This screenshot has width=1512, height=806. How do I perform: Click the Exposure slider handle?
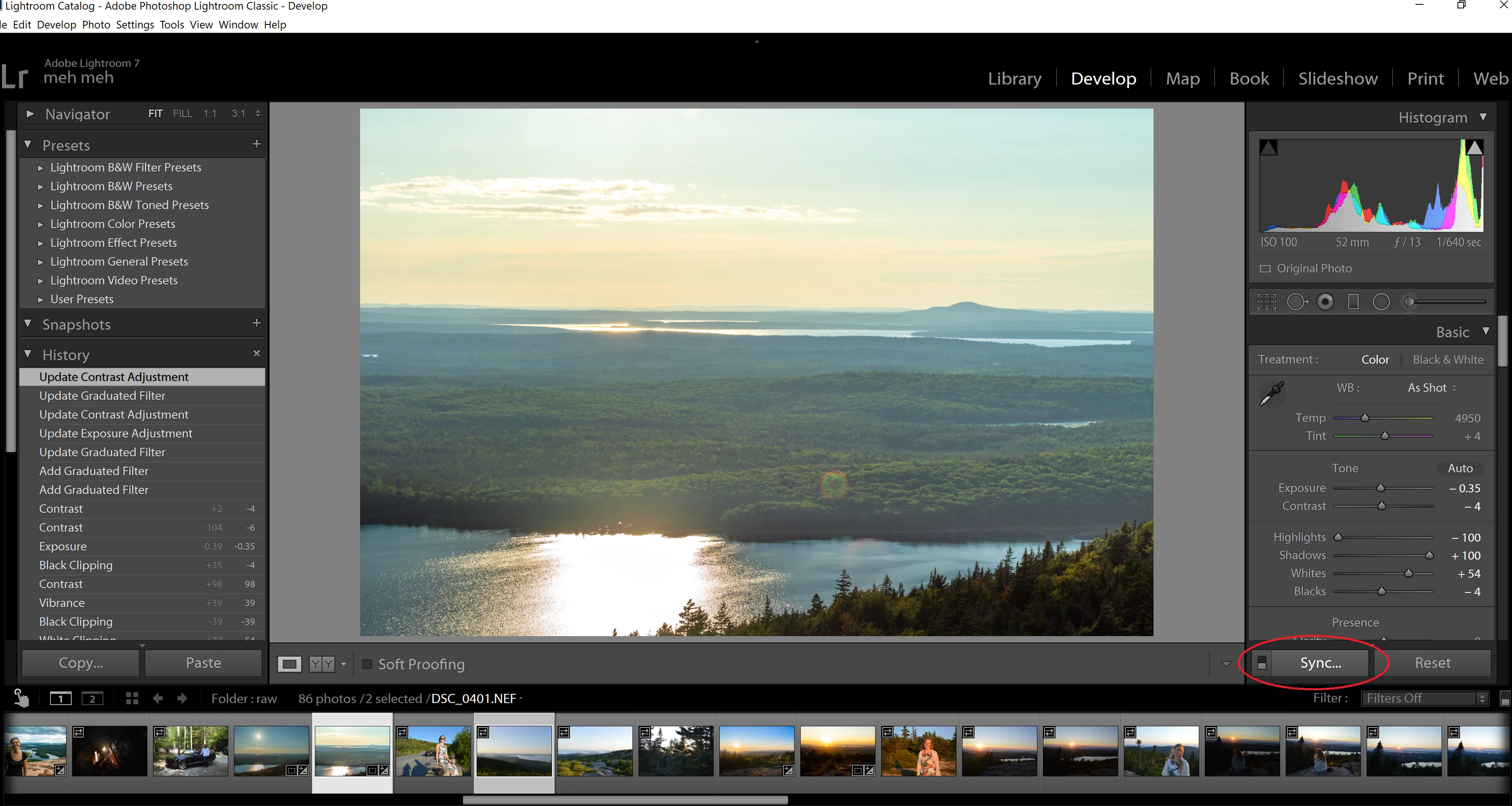point(1381,488)
